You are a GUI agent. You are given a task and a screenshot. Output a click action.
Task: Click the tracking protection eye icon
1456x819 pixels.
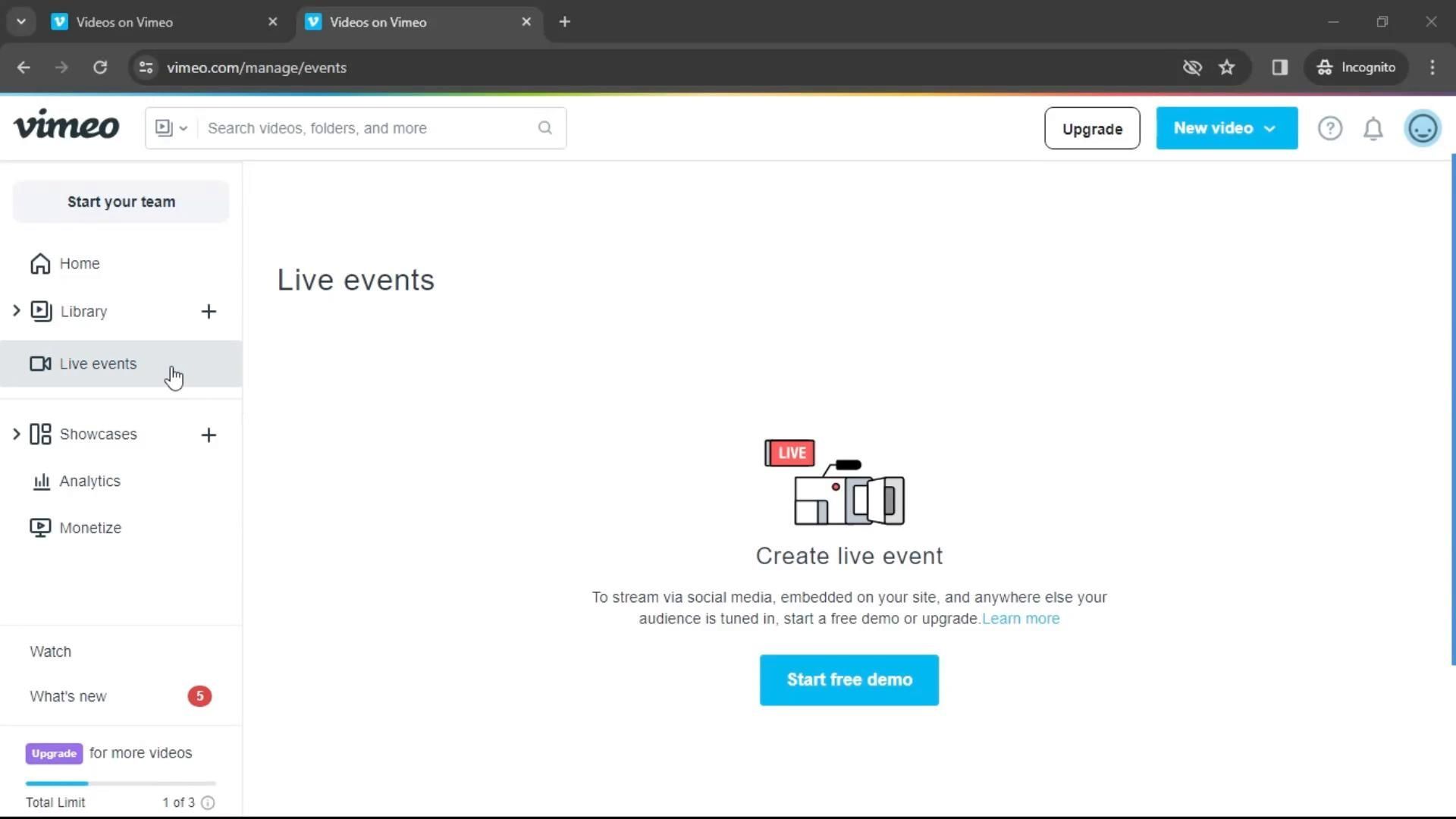pos(1192,67)
